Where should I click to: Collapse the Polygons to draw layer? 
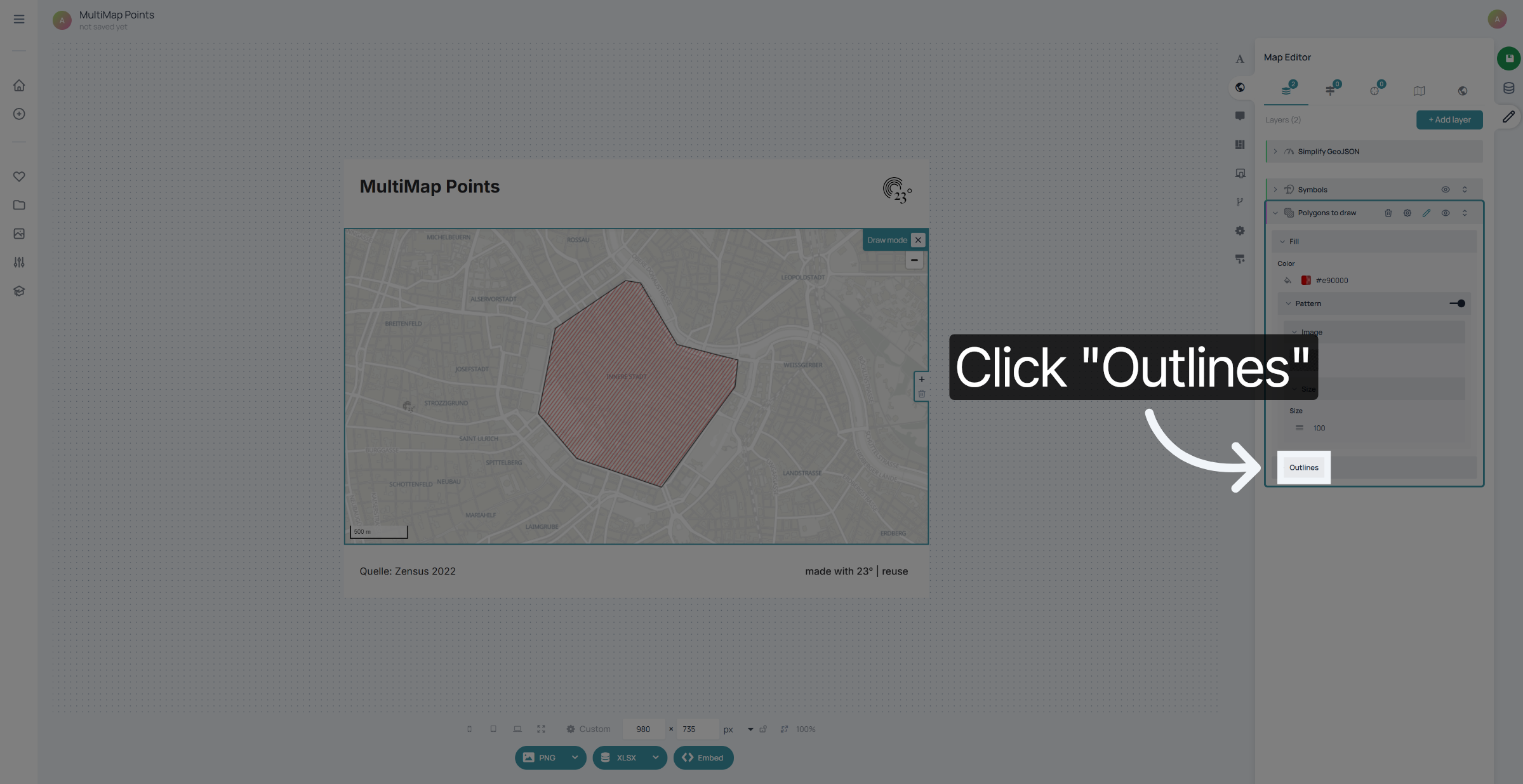tap(1275, 213)
